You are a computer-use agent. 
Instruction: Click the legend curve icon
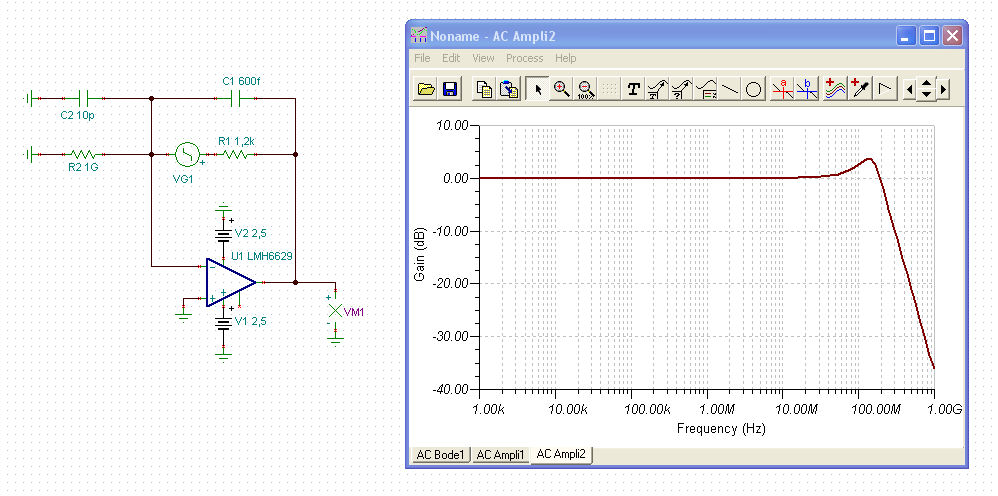705,89
